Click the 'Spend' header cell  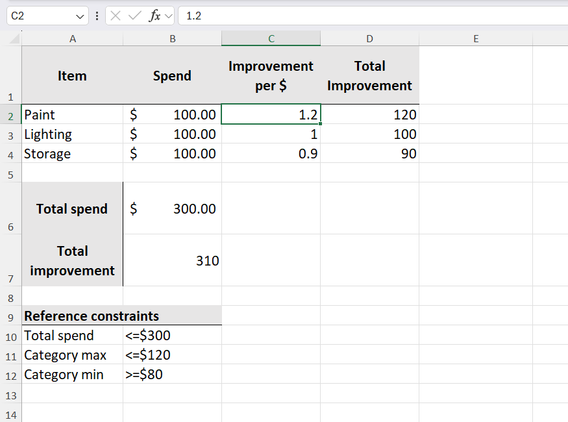click(172, 75)
